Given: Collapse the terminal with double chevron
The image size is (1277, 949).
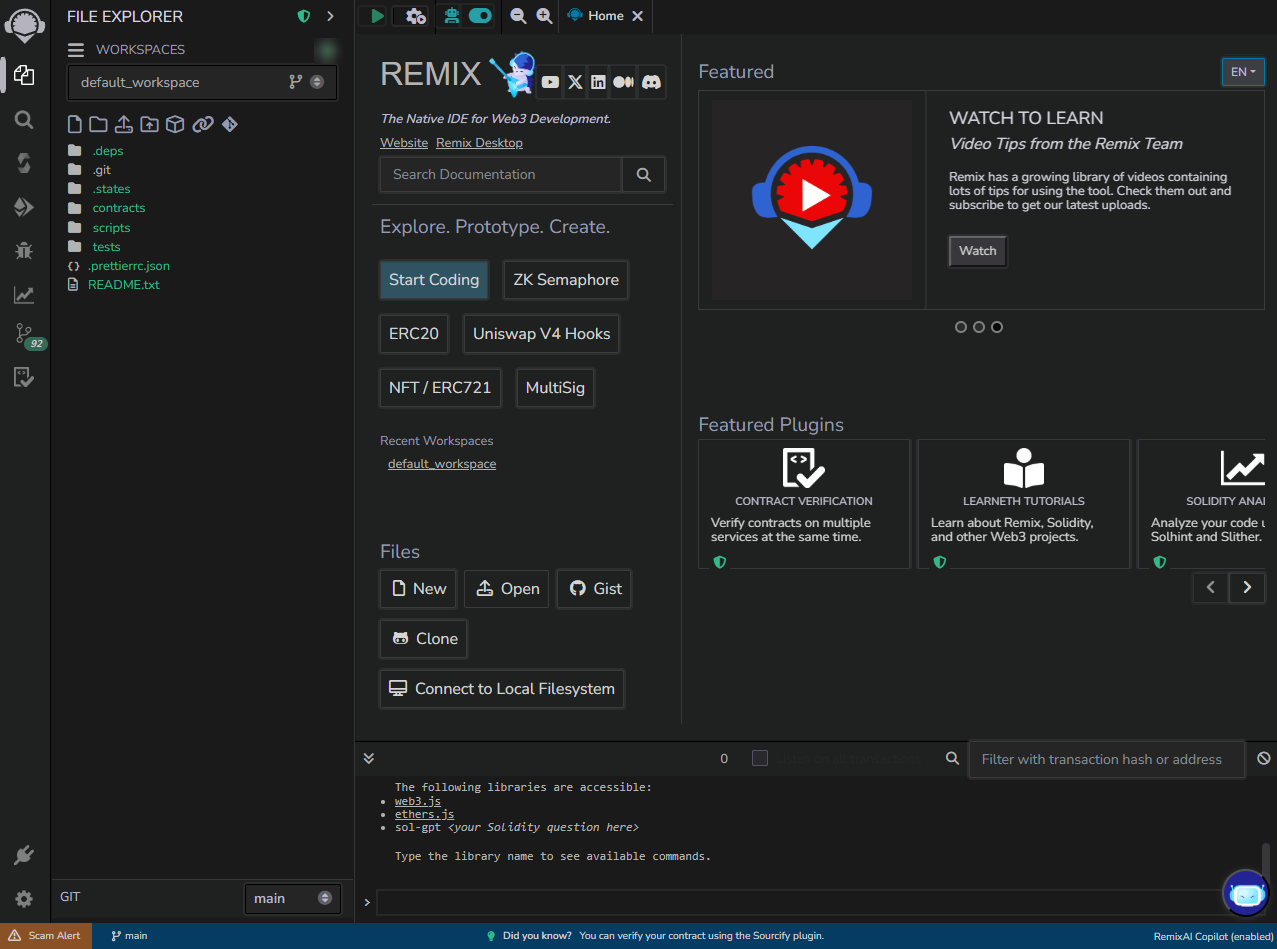Looking at the screenshot, I should (x=369, y=759).
